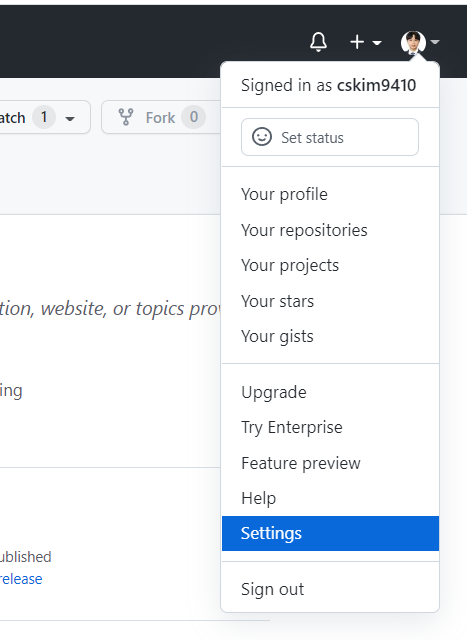Image resolution: width=467 pixels, height=640 pixels.
Task: Click the smiley status icon
Action: coord(262,137)
